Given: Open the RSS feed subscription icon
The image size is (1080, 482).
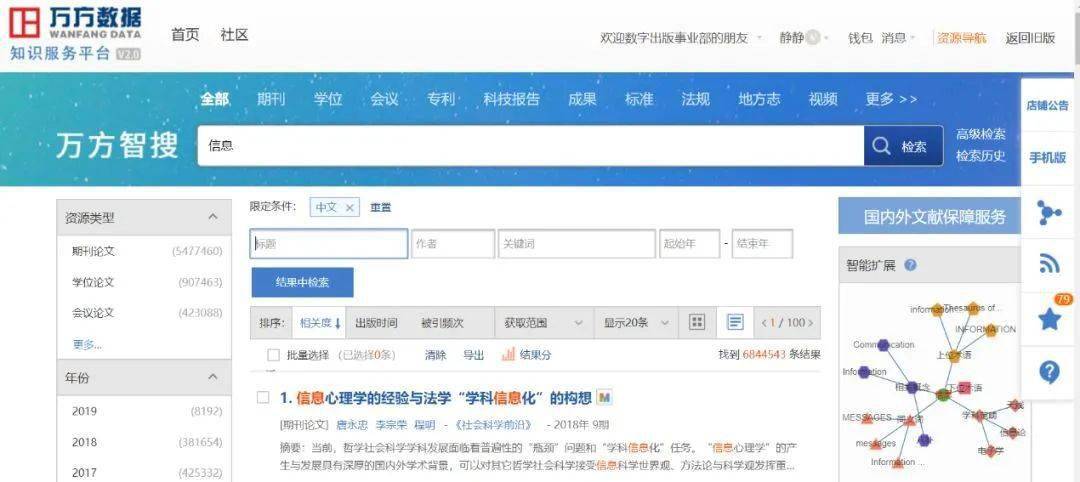Looking at the screenshot, I should (x=1049, y=264).
